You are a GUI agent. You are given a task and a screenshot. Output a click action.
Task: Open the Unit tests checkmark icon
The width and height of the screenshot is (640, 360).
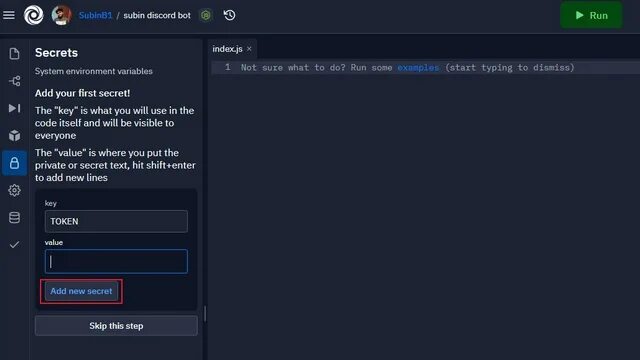[14, 245]
